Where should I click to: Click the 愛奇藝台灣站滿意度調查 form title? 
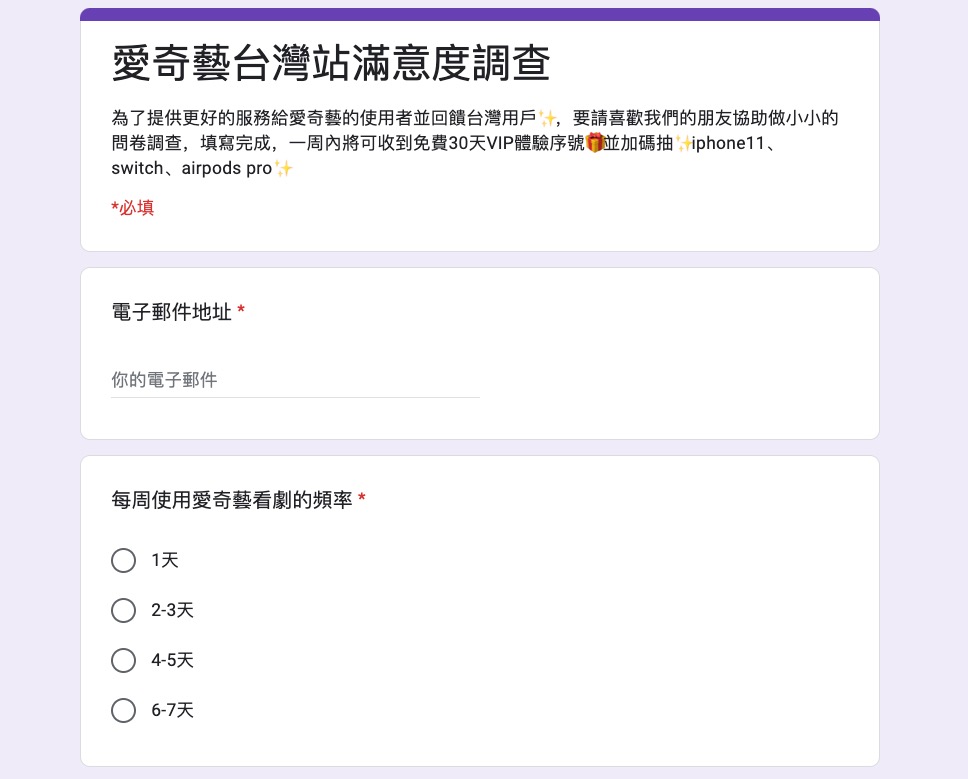pyautogui.click(x=331, y=64)
